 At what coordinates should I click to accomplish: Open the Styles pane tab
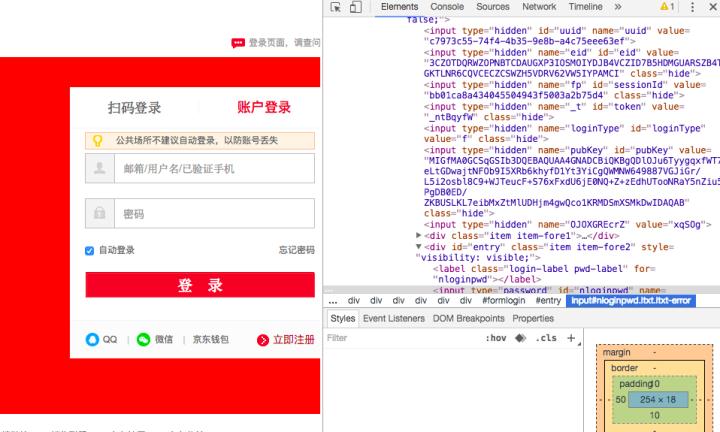343,318
